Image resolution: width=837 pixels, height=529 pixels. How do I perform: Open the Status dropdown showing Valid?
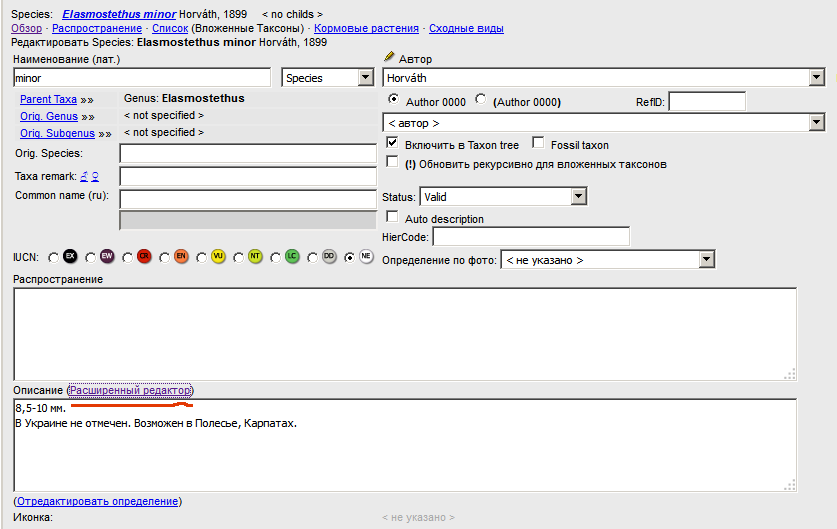pos(577,197)
